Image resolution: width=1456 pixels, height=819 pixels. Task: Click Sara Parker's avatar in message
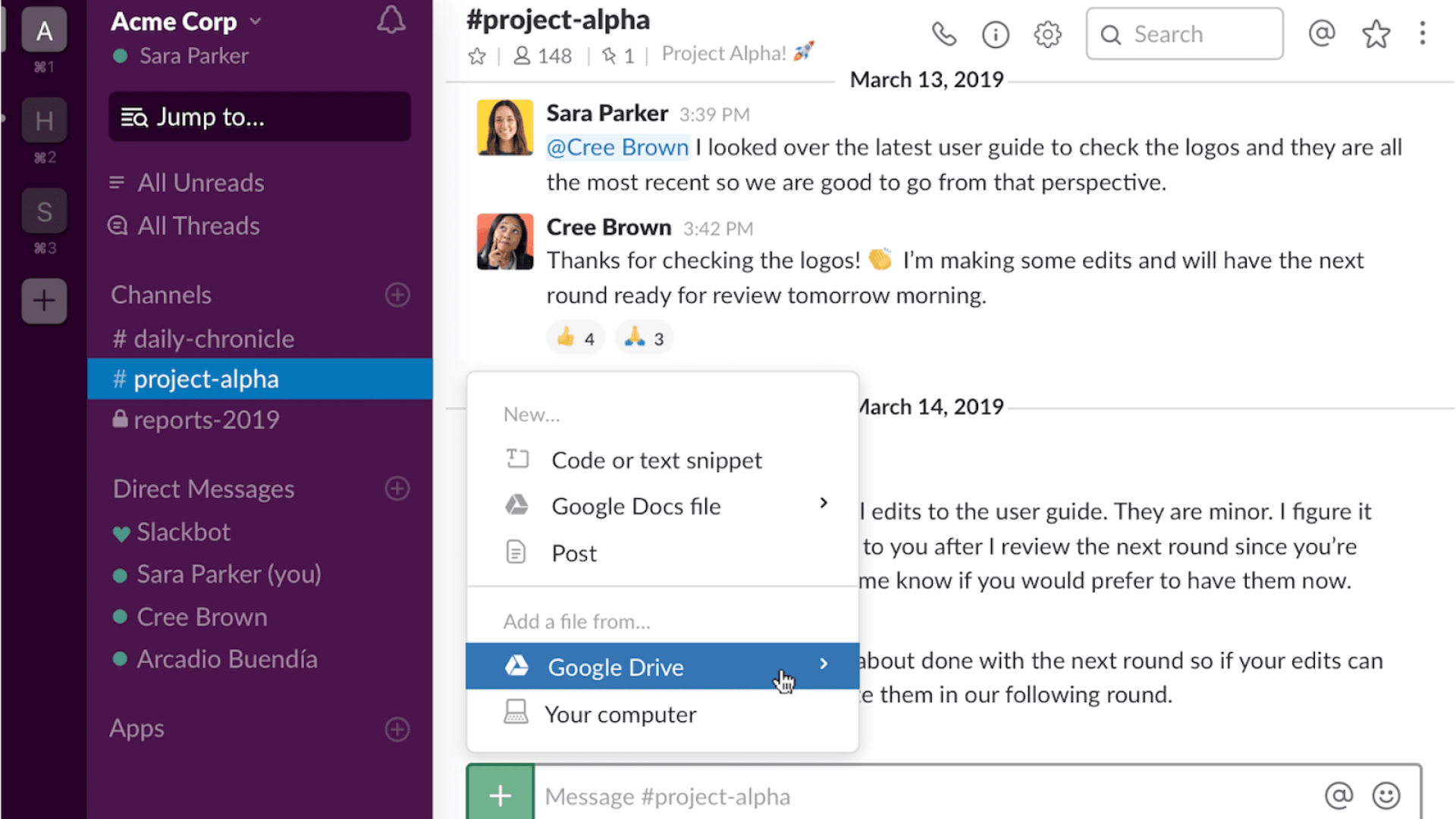coord(505,127)
